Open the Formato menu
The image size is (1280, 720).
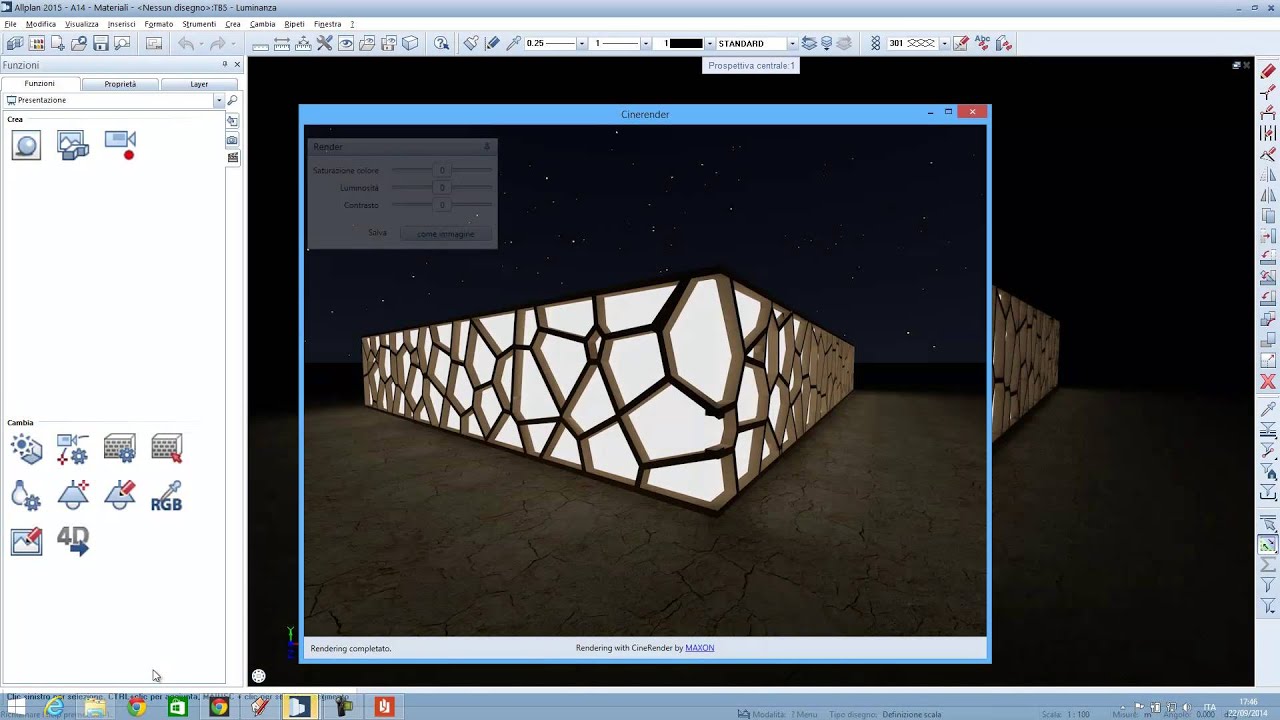tap(158, 23)
